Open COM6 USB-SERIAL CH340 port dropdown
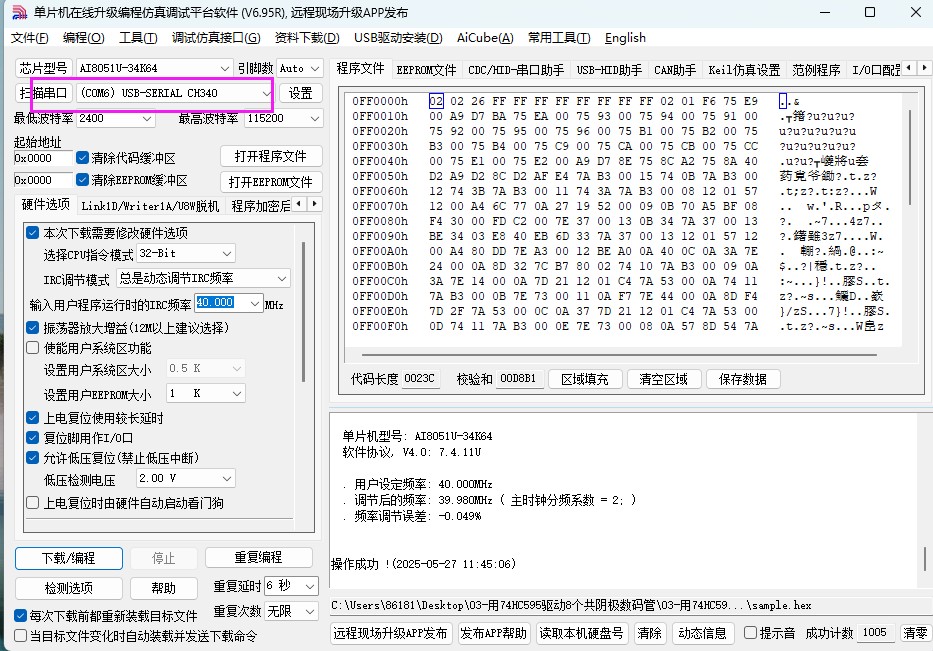Screen dimensions: 933x651 174,93
